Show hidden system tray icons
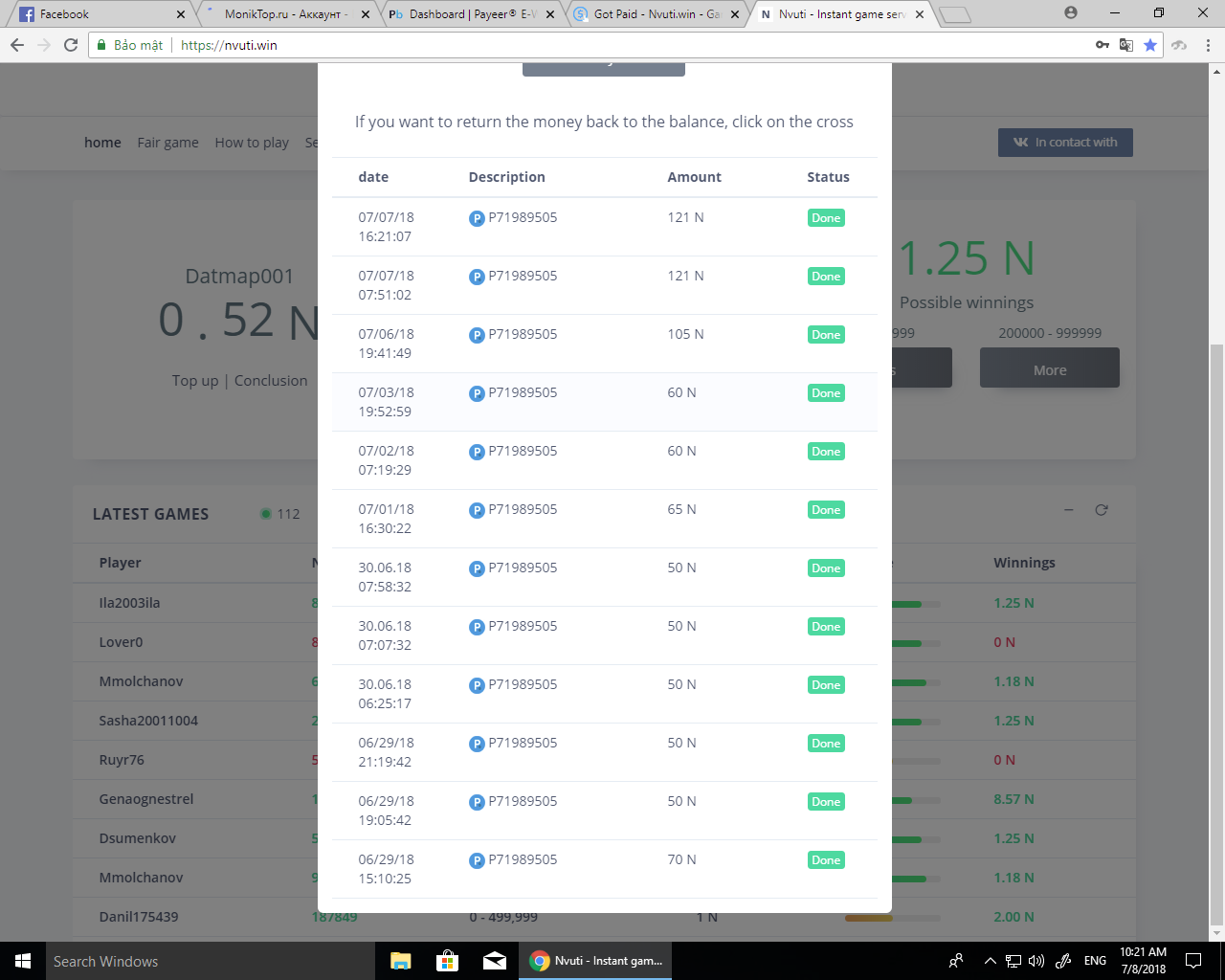 [991, 961]
